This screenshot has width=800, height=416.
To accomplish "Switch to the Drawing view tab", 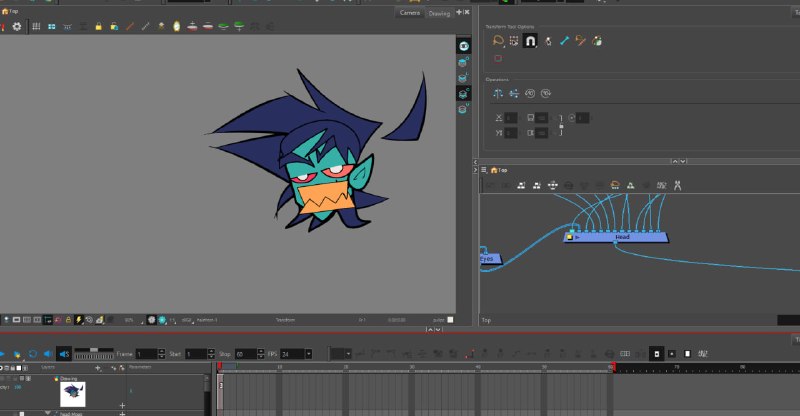I will (439, 13).
